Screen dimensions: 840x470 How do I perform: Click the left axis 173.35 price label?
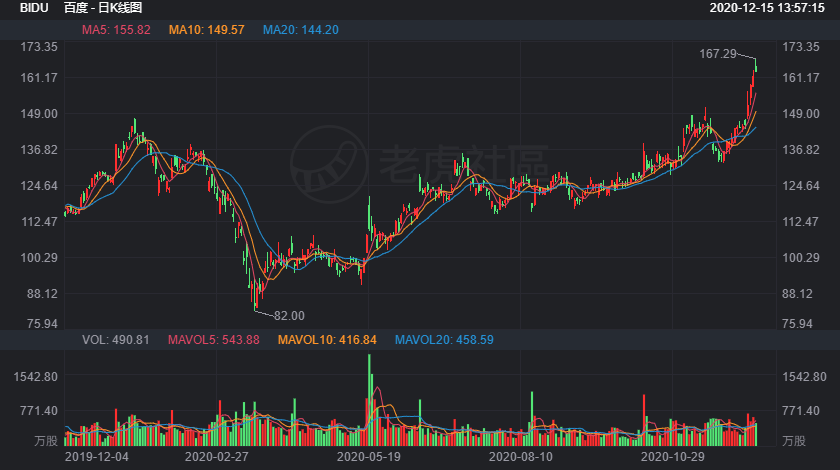click(x=39, y=47)
